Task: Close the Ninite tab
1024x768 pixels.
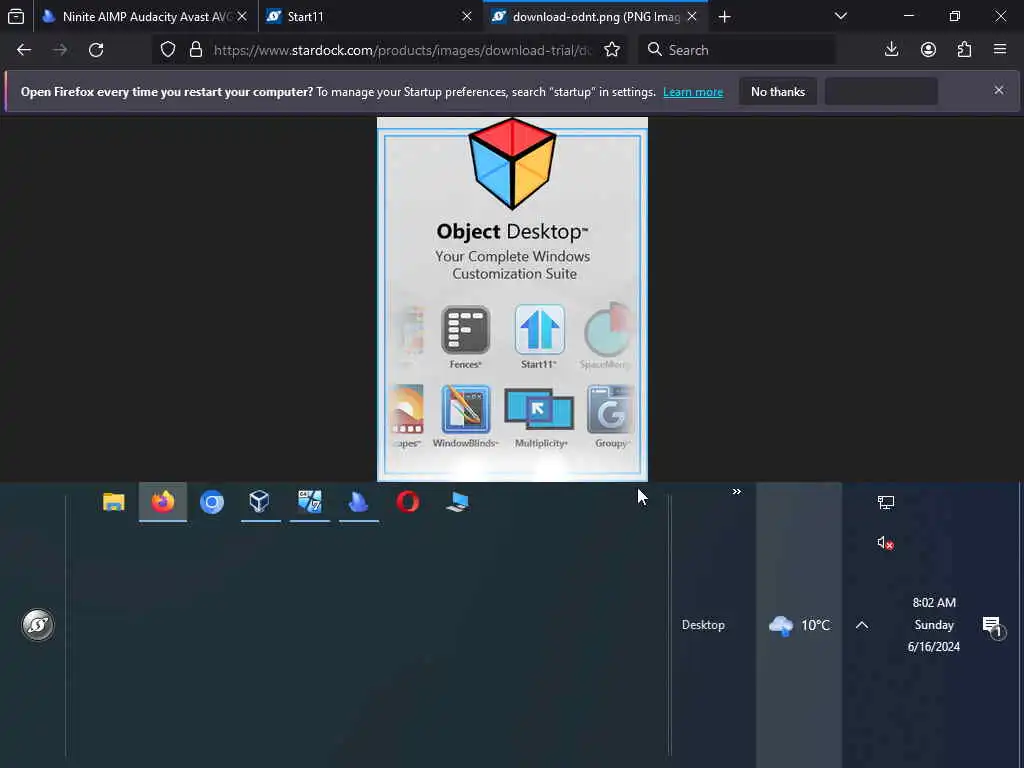Action: pos(242,16)
